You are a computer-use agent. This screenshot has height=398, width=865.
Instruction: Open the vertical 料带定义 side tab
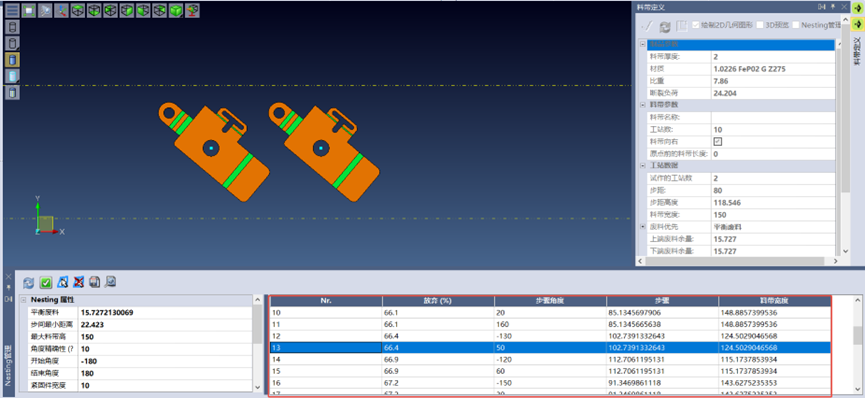[x=857, y=51]
